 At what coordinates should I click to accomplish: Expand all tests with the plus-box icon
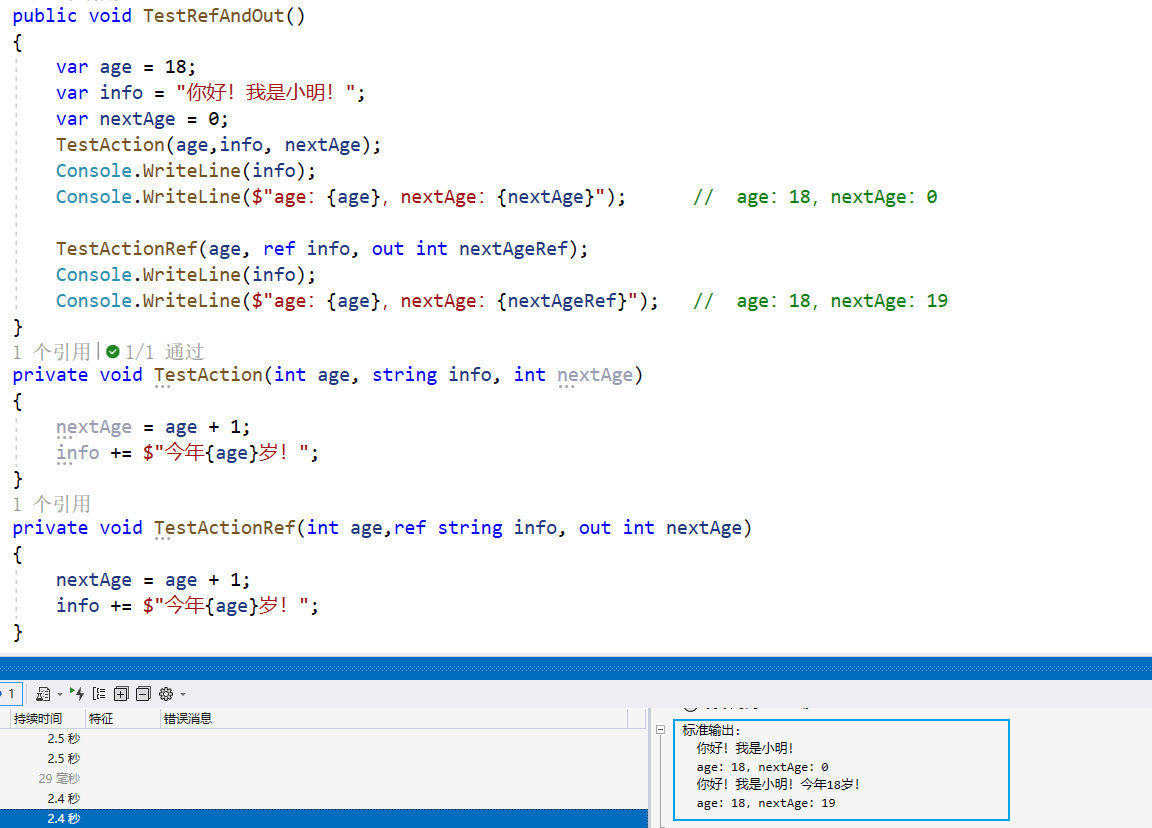(121, 693)
